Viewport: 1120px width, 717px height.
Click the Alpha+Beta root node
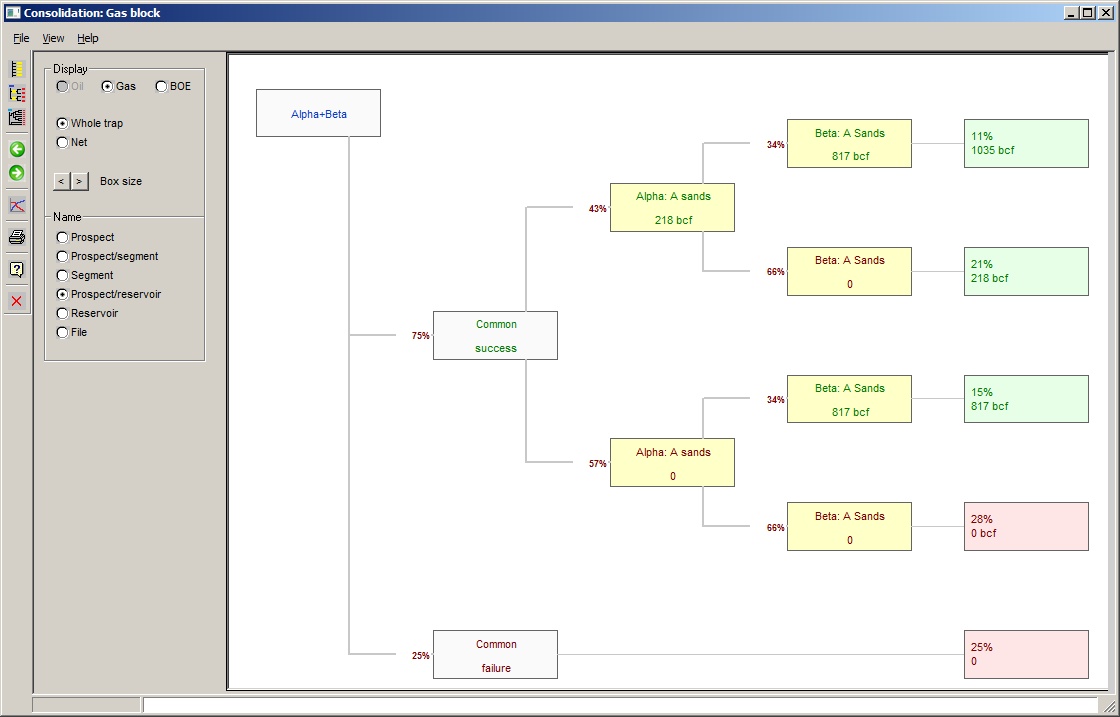[318, 113]
